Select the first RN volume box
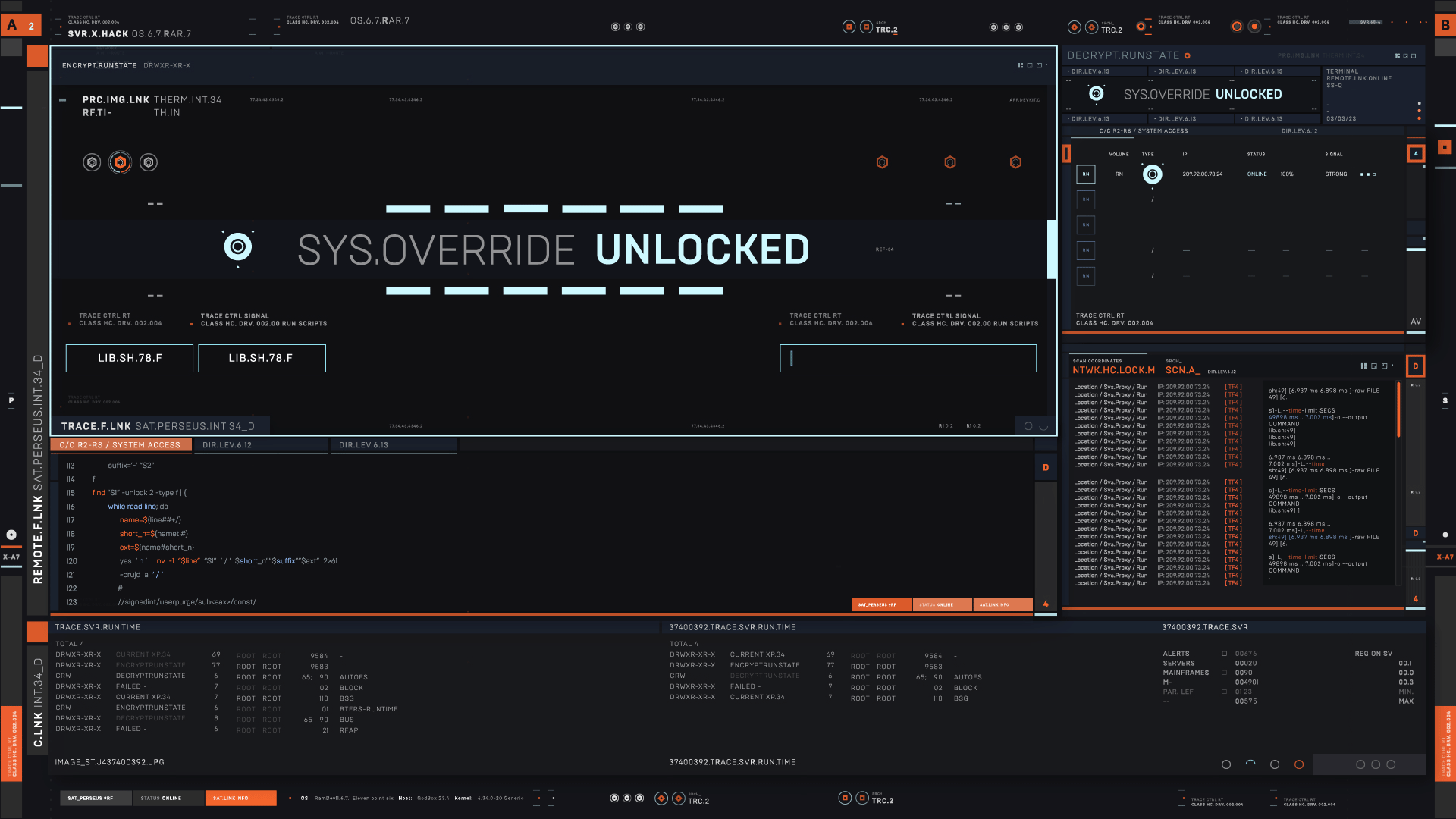The image size is (1456, 819). pos(1085,174)
